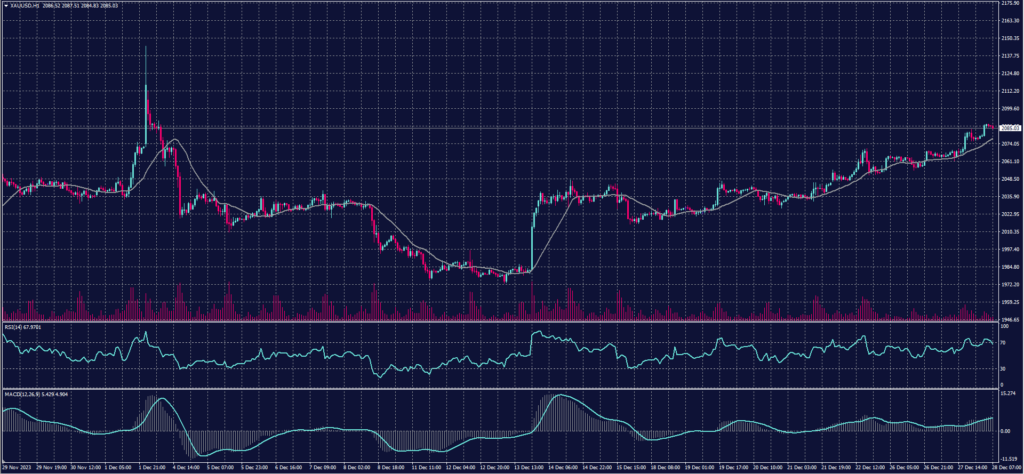Click the 2048.50 price scale label
Screen dimensions: 1024x474
(1010, 179)
